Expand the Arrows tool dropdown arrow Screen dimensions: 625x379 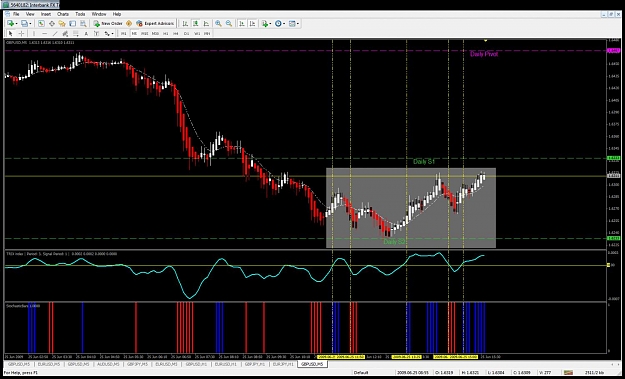[x=112, y=33]
